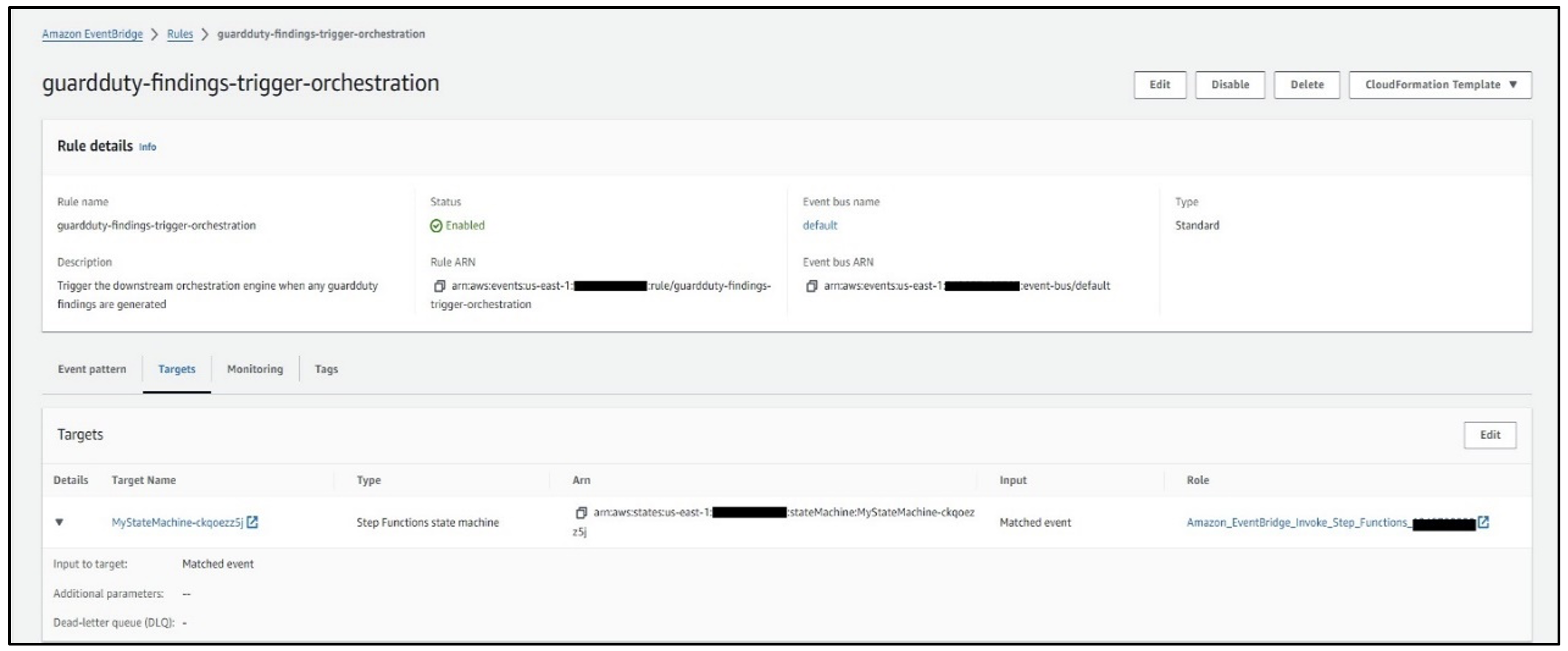The image size is (1568, 651).
Task: Select the Targets tab
Action: coord(177,369)
